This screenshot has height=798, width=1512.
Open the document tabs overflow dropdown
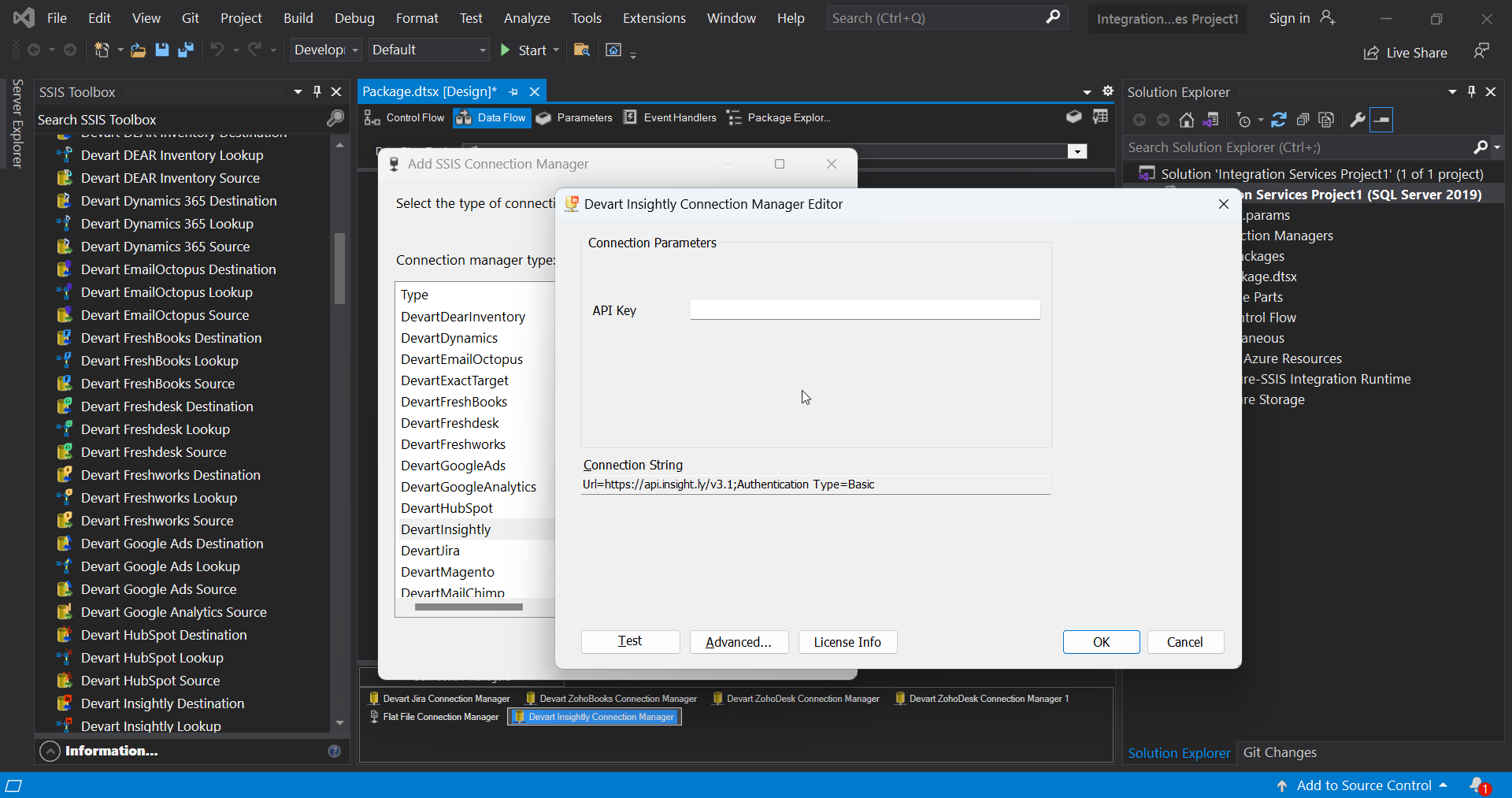(x=1087, y=92)
